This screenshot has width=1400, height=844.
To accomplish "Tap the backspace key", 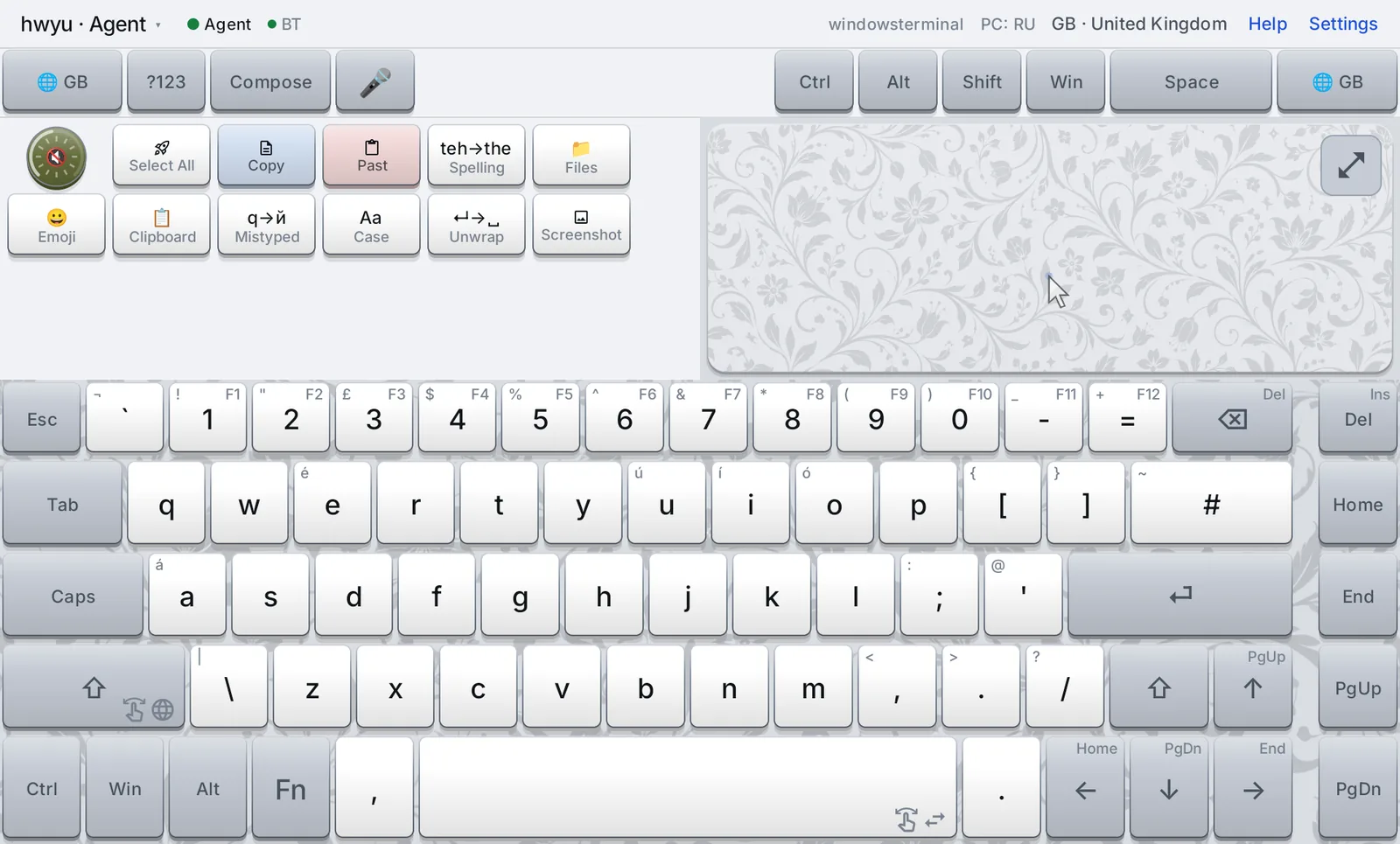I will pos(1232,418).
